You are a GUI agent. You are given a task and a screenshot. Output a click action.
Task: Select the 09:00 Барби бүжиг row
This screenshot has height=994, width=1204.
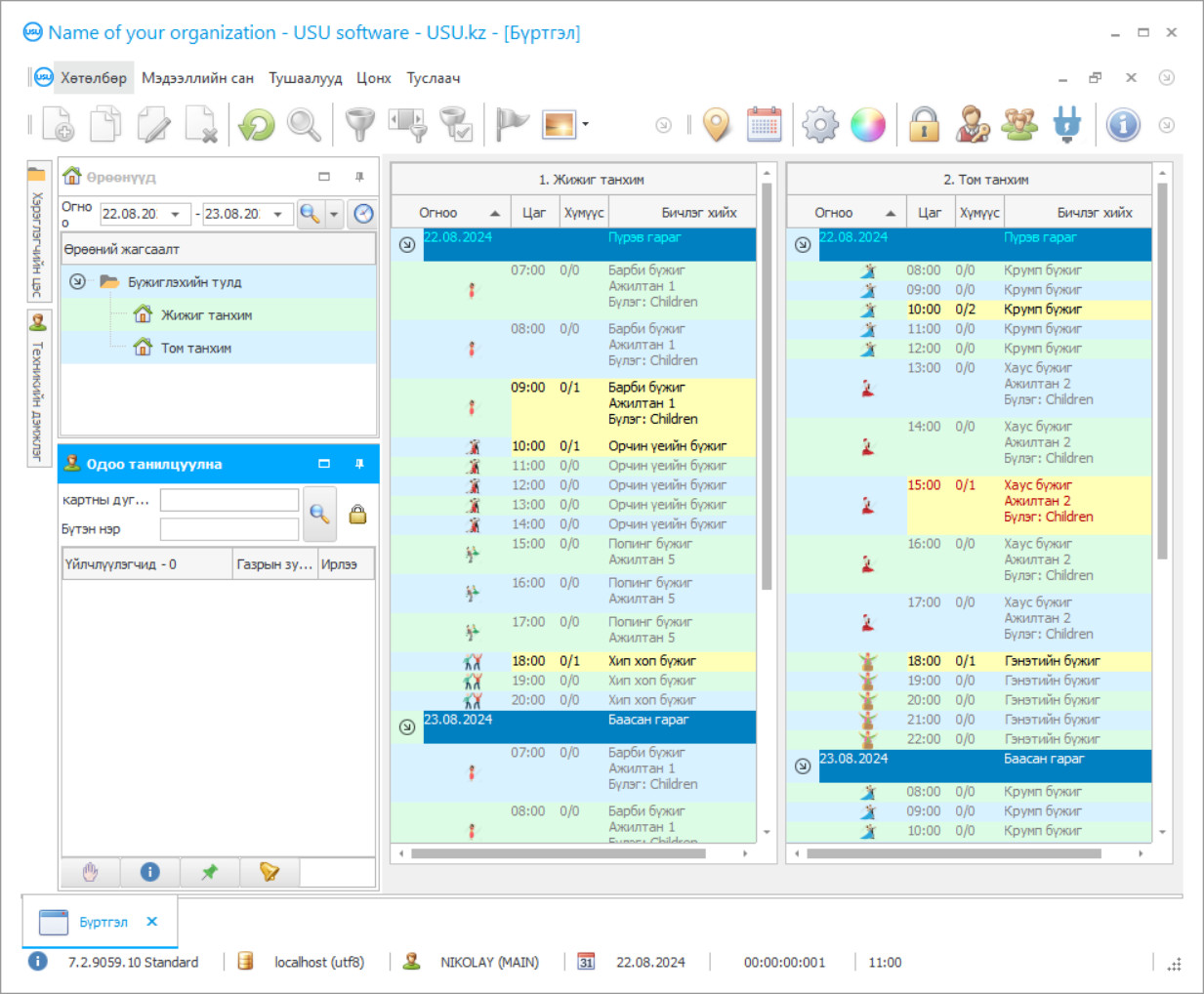click(x=574, y=407)
